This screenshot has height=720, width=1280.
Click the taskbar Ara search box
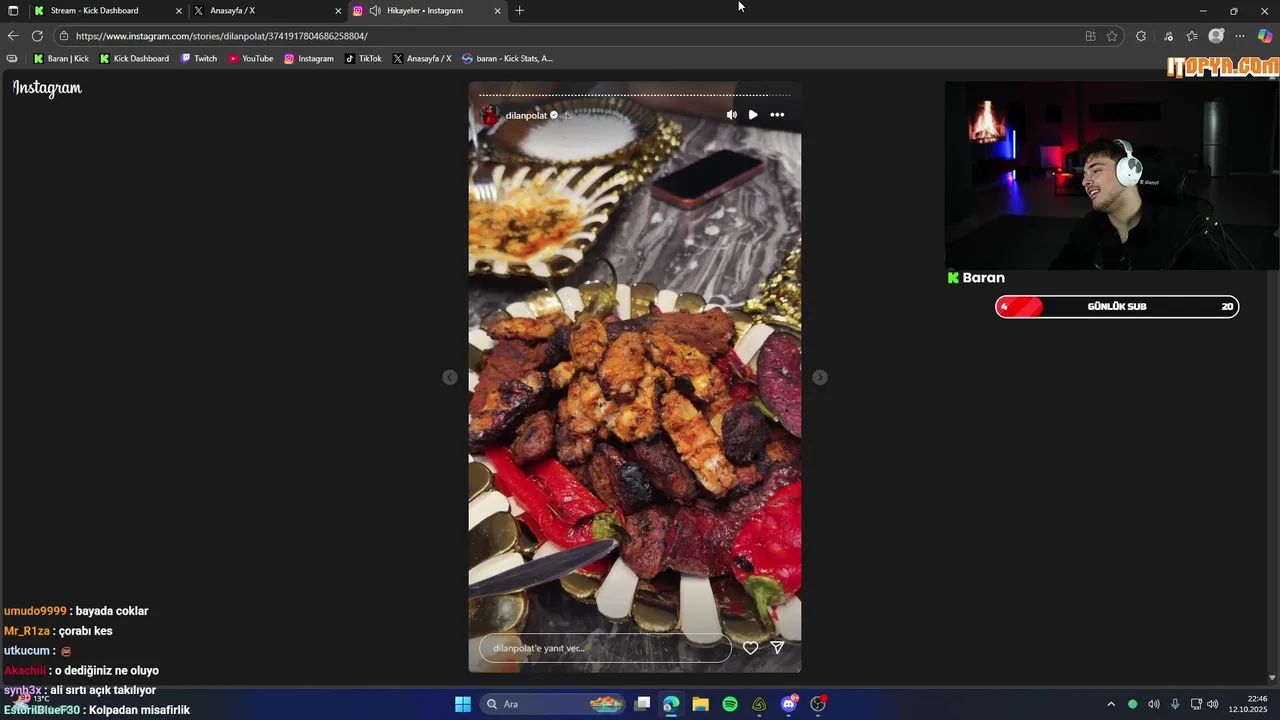tap(553, 704)
